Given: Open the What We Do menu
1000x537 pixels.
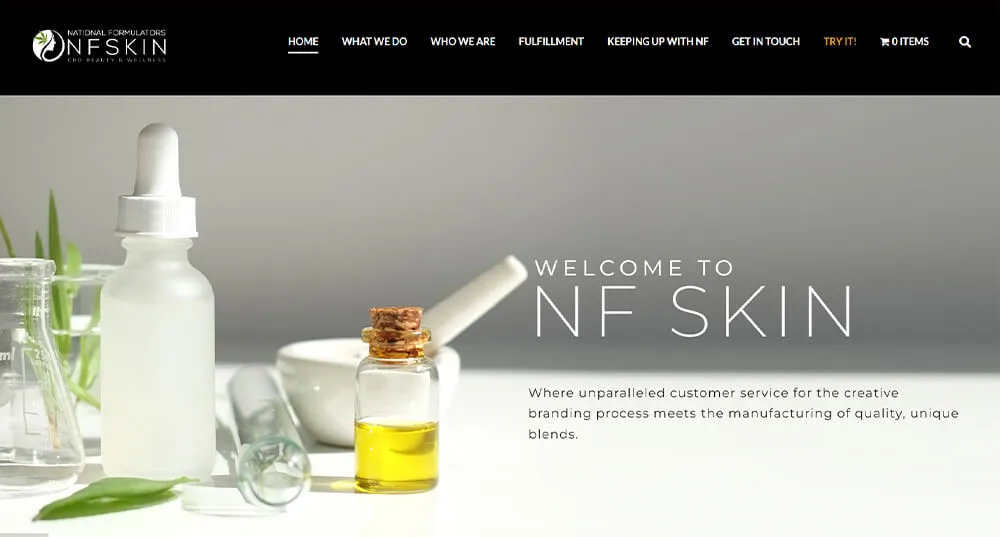Looking at the screenshot, I should [x=374, y=41].
